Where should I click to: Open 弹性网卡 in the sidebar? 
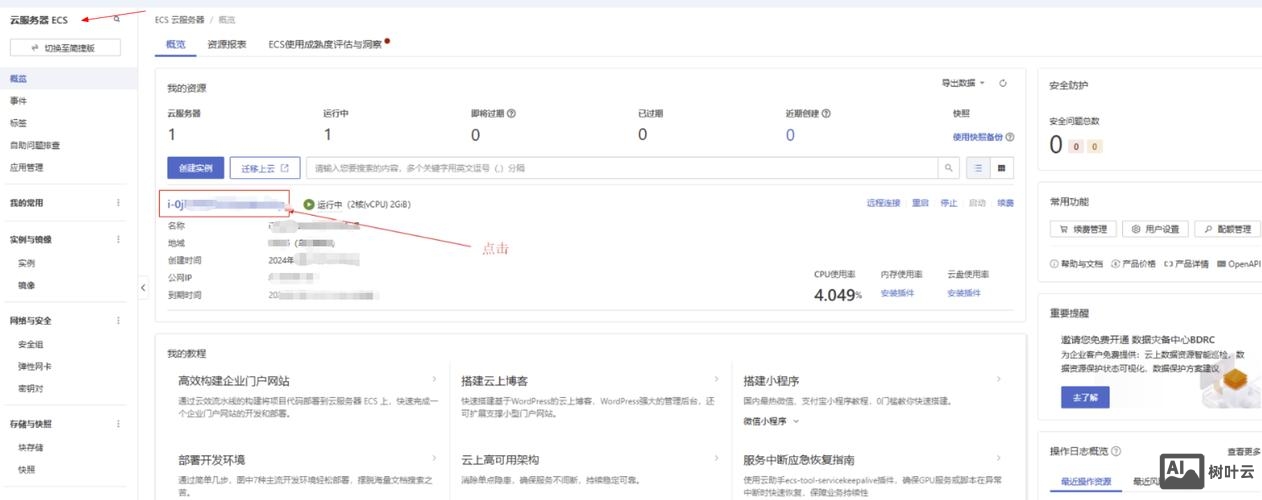34,366
